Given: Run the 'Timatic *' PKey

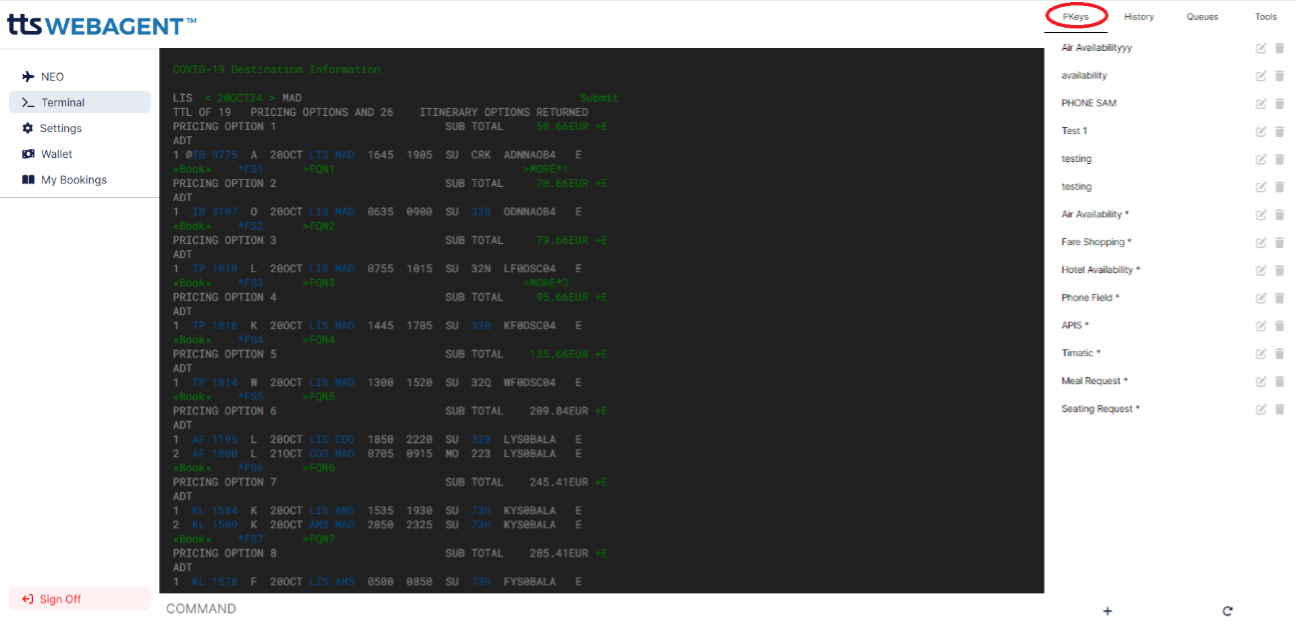Looking at the screenshot, I should click(x=1080, y=353).
